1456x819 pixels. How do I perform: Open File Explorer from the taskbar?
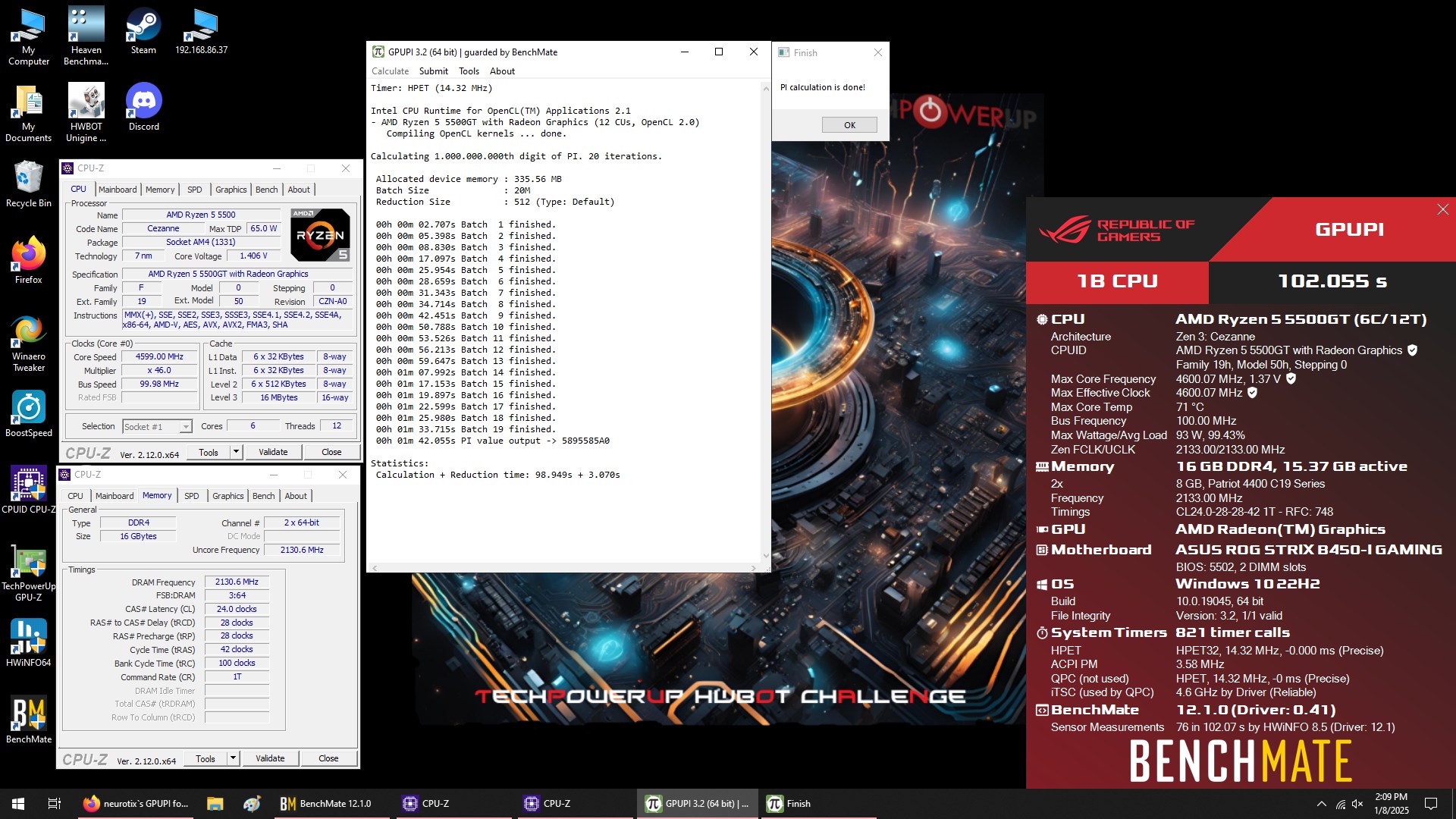[215, 804]
